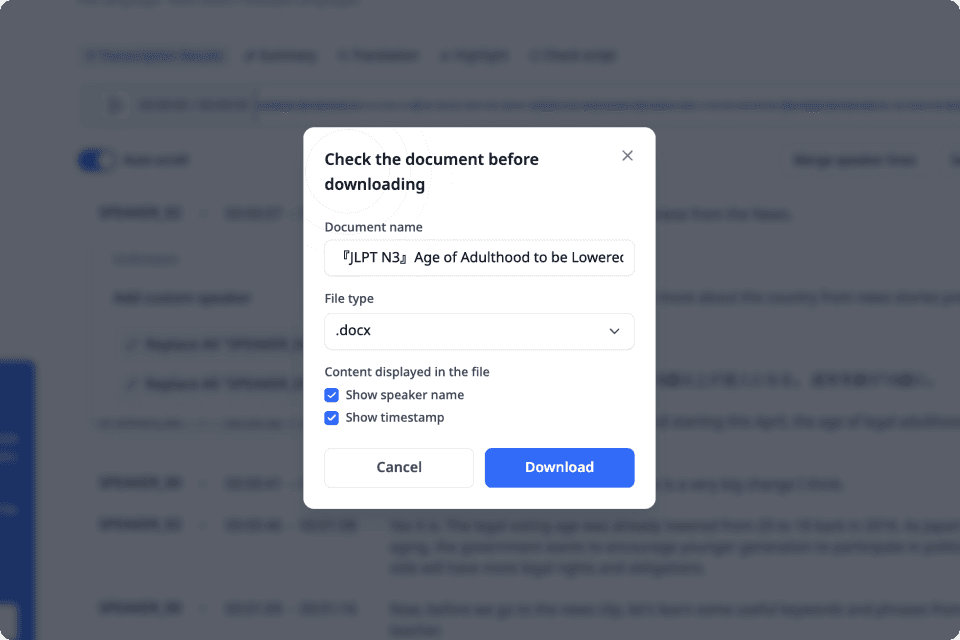Uncheck the Show speaker name checkbox
Viewport: 960px width, 640px height.
[x=332, y=395]
